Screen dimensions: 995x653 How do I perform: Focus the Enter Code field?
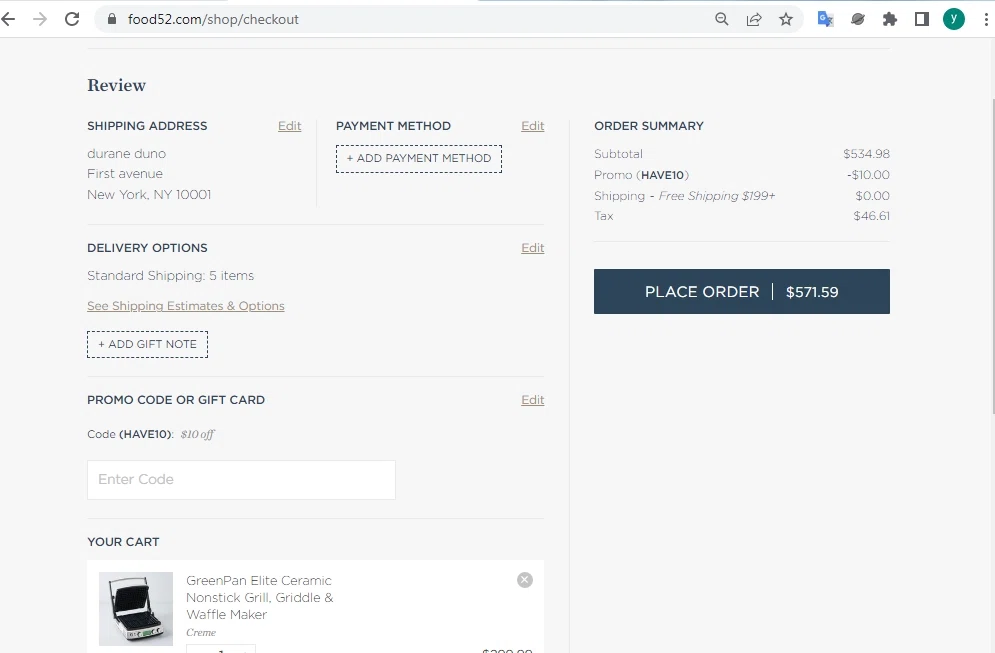[x=241, y=480]
